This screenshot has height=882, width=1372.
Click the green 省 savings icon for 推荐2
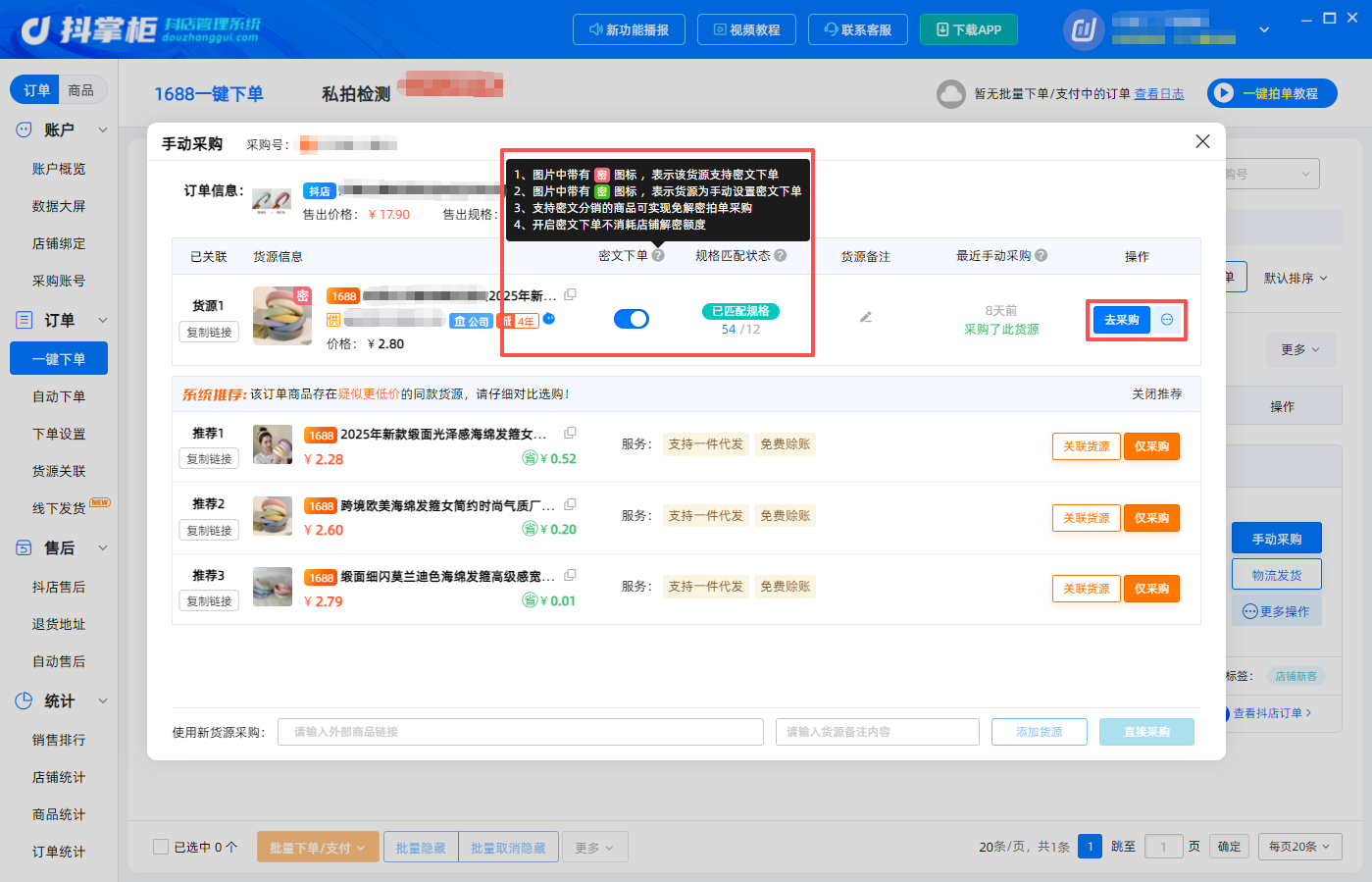530,529
